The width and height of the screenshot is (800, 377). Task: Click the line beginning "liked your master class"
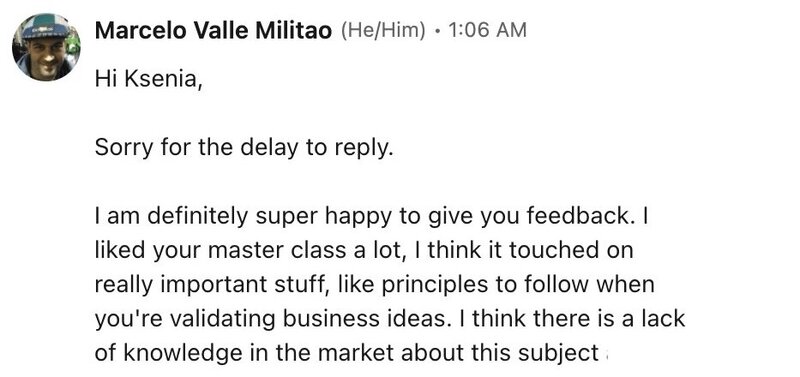tap(364, 250)
